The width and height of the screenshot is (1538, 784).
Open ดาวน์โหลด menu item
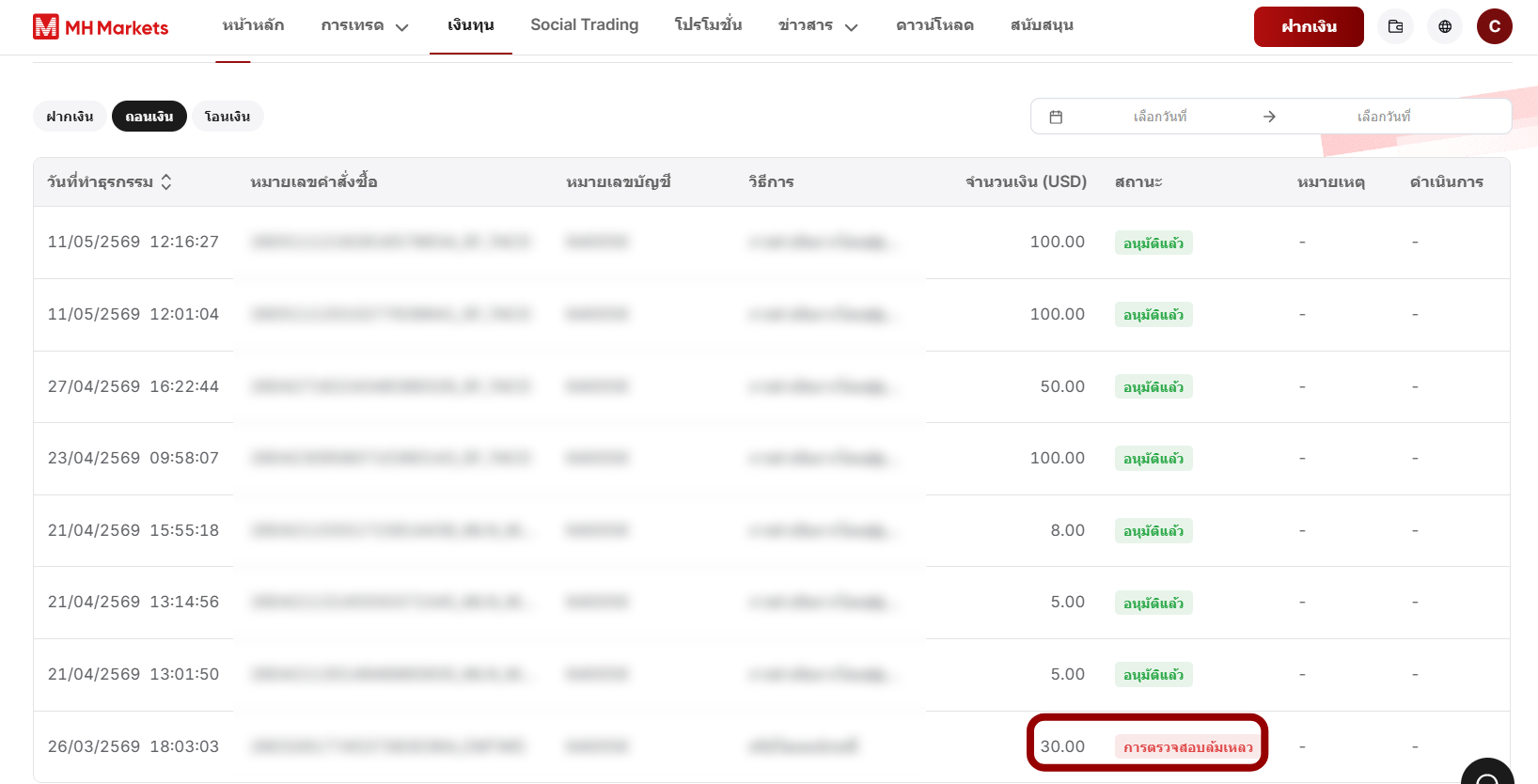(x=934, y=25)
